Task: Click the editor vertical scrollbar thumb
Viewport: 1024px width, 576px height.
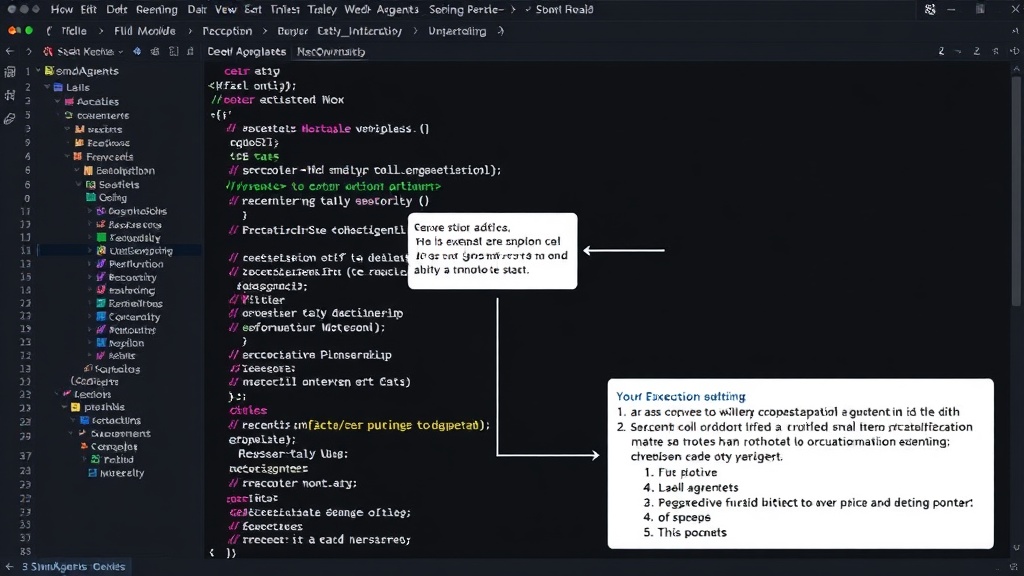Action: tap(1016, 189)
